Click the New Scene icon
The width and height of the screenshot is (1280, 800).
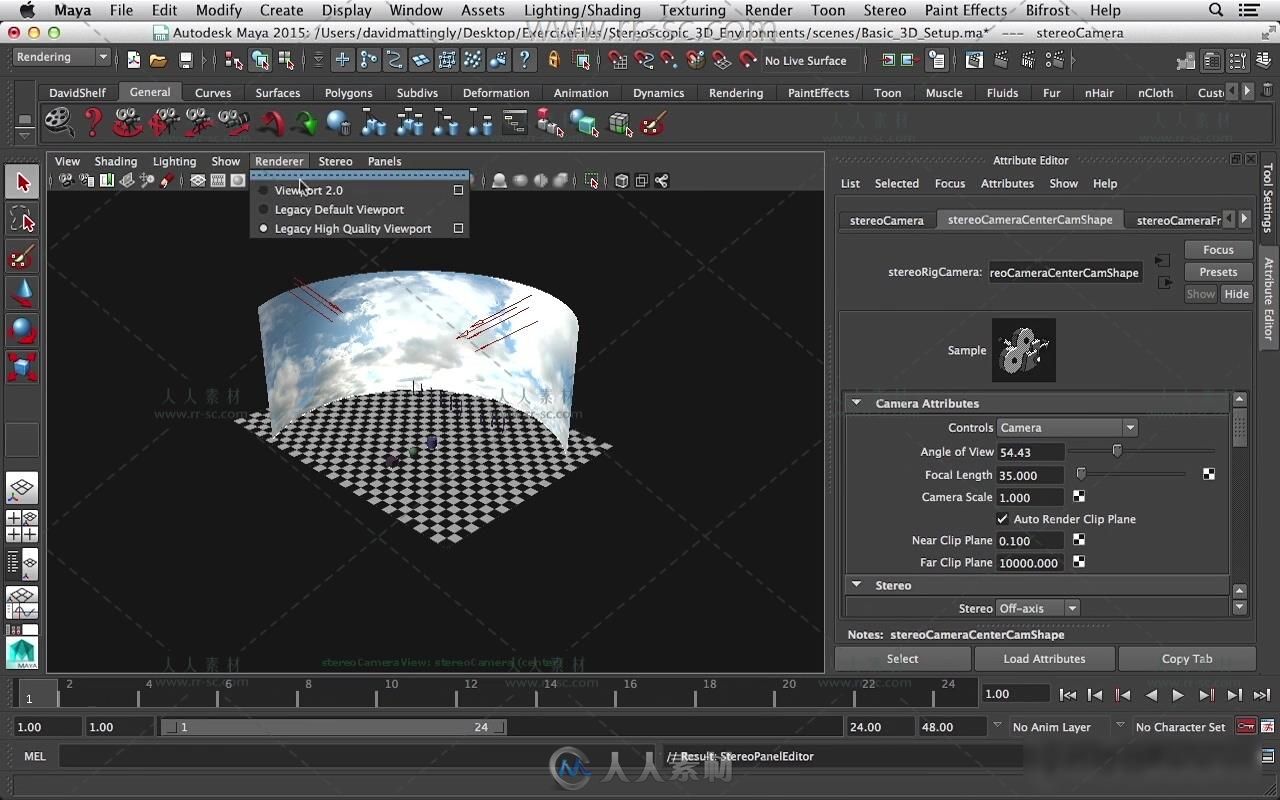click(133, 61)
